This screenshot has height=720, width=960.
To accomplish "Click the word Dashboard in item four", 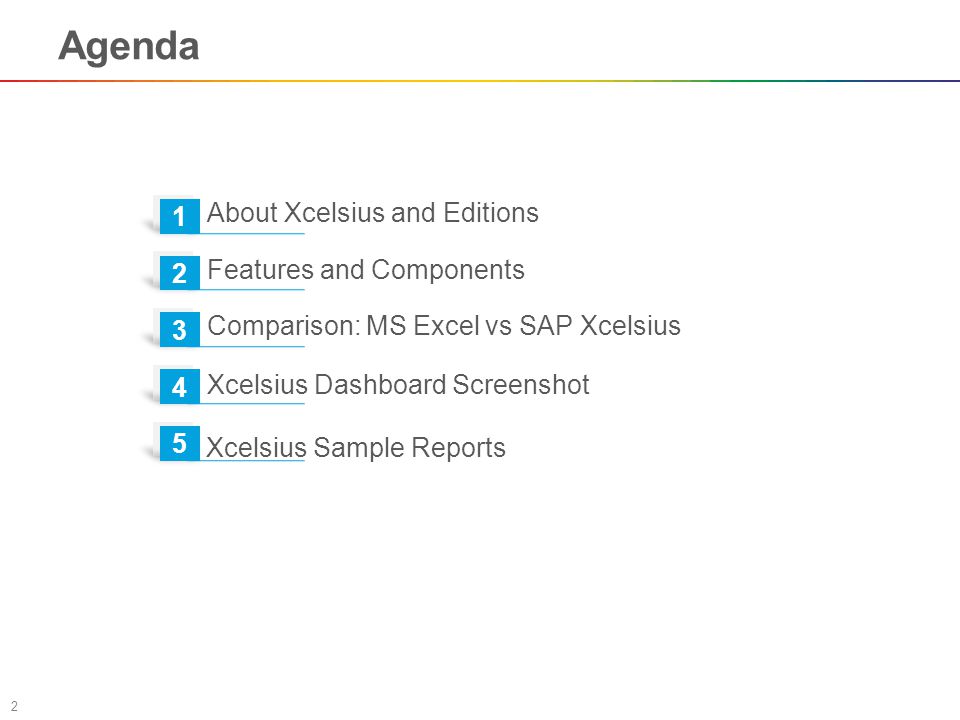I will [x=380, y=385].
